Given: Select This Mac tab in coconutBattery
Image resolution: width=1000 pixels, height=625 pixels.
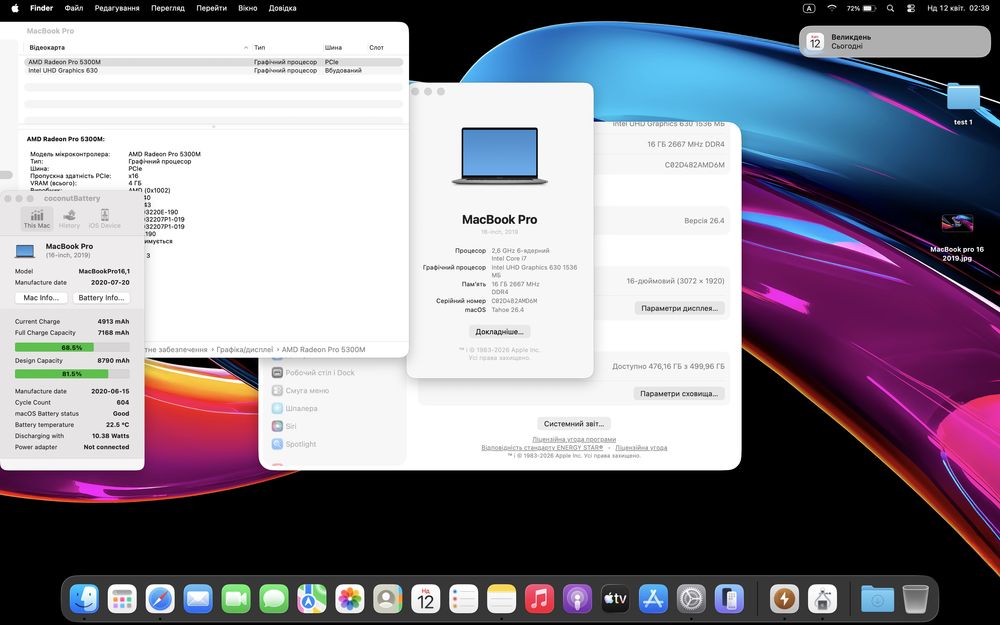Looking at the screenshot, I should click(37, 218).
